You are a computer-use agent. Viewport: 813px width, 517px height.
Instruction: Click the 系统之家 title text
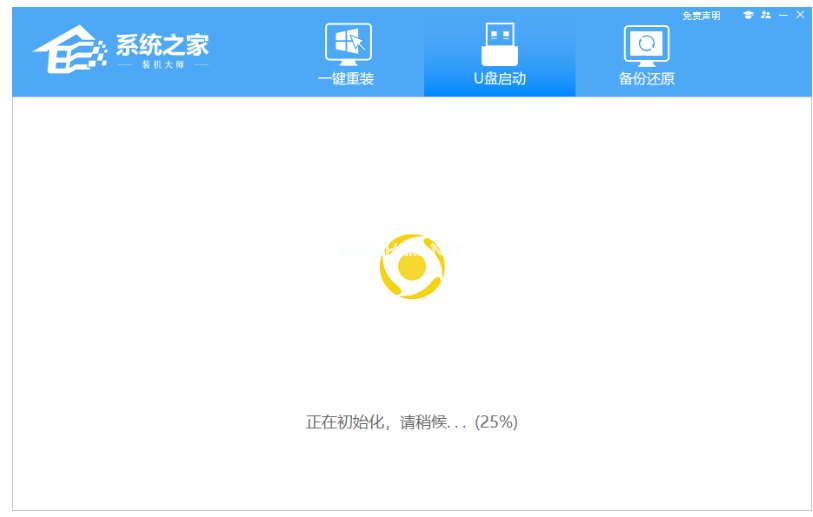162,45
